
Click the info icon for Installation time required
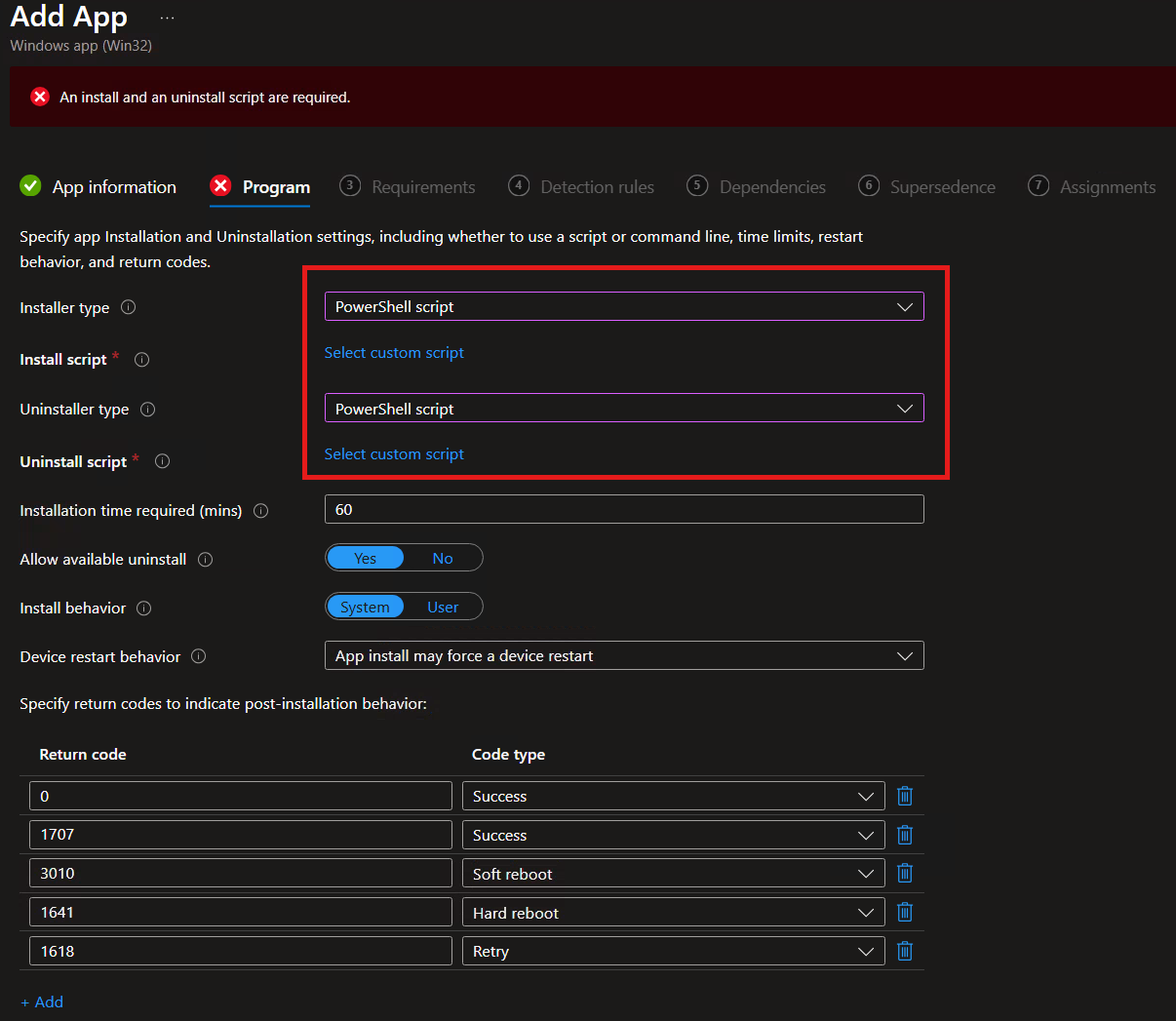click(x=260, y=510)
